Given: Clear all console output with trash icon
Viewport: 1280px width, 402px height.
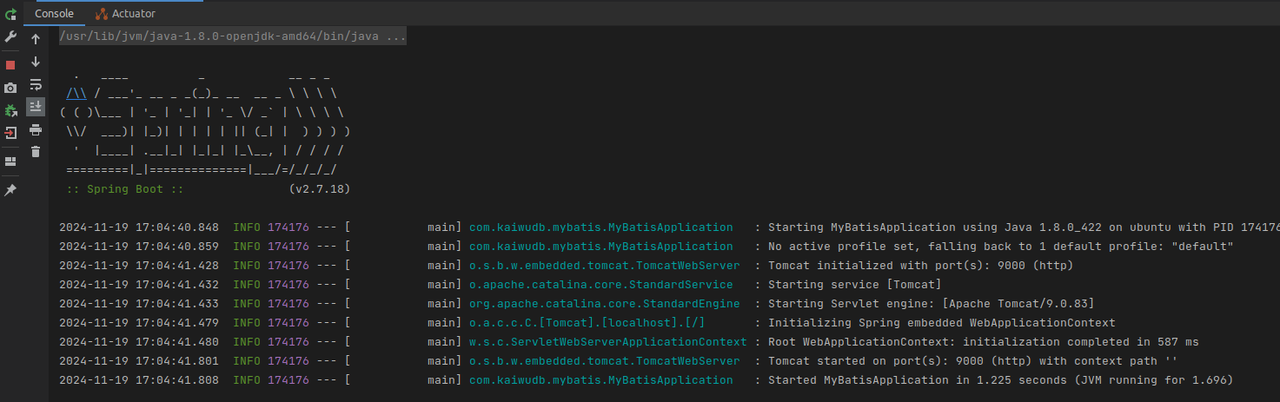Looking at the screenshot, I should point(36,152).
